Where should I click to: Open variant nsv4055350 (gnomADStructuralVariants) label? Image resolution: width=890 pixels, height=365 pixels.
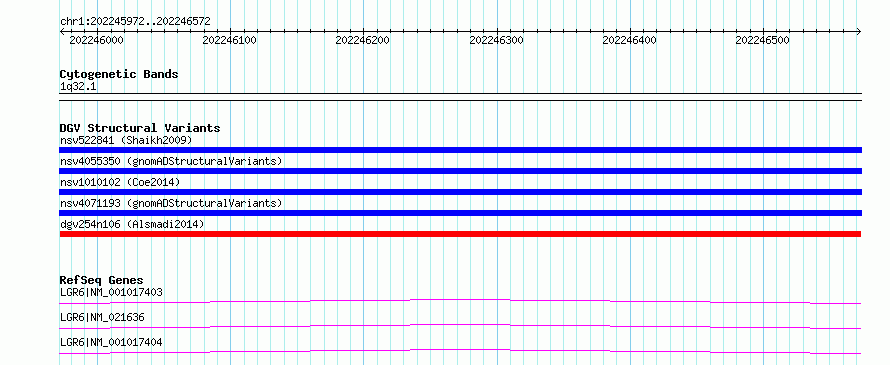pos(171,161)
